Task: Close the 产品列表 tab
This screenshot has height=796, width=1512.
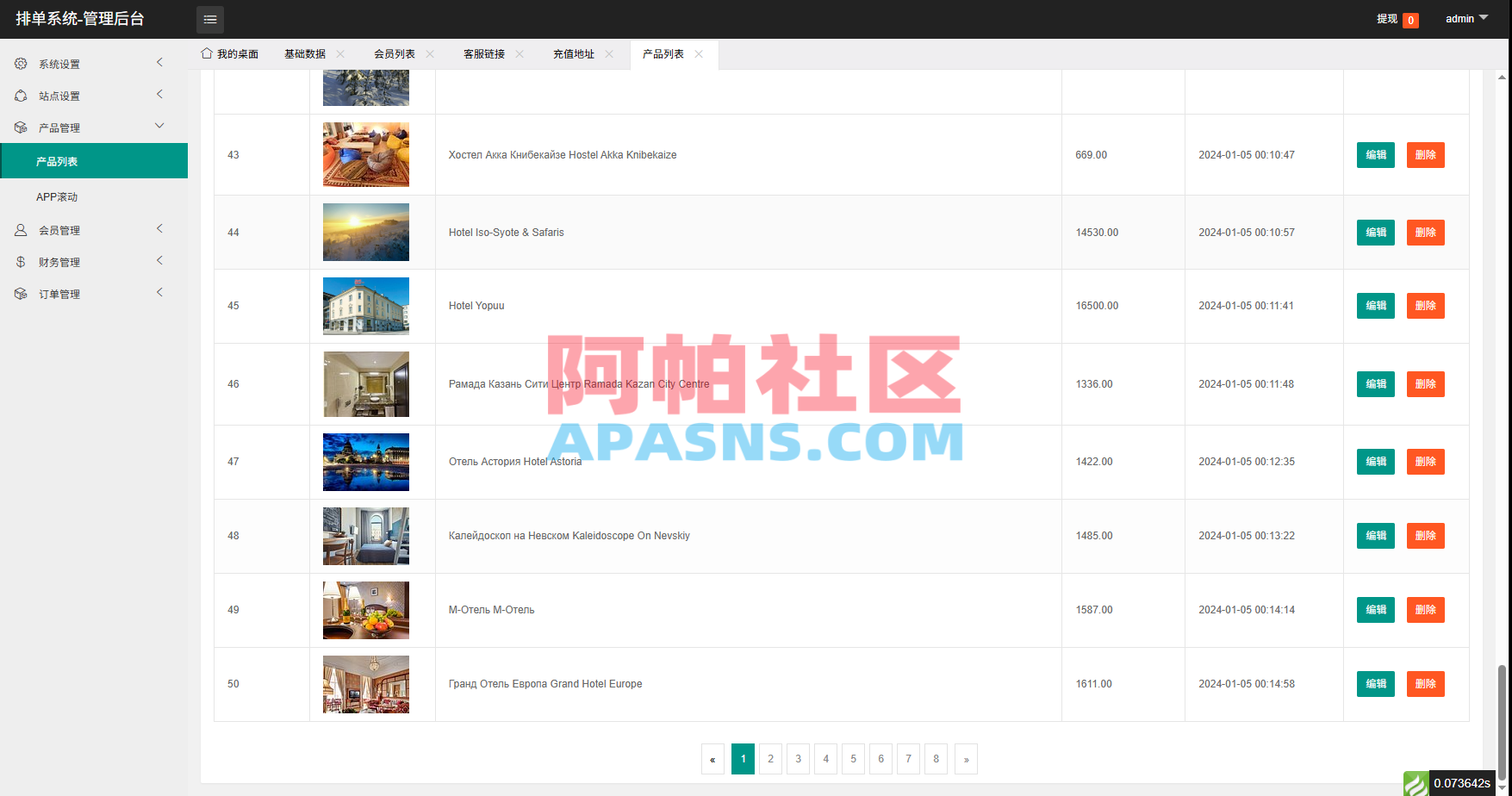Action: 699,53
